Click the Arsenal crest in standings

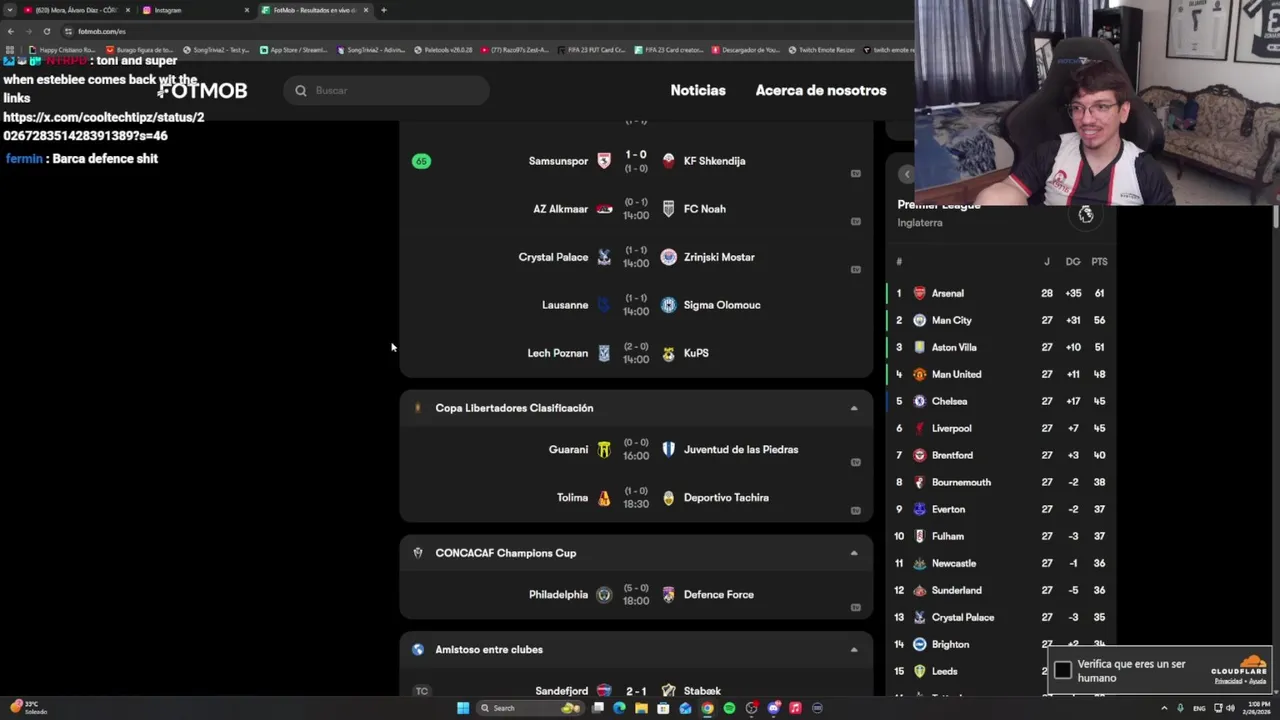[x=920, y=294]
